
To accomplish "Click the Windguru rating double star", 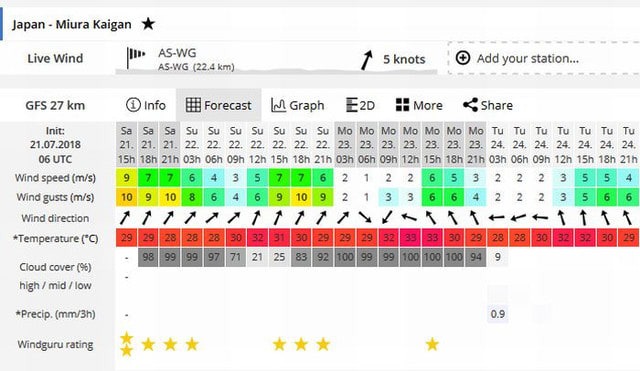I will coord(127,344).
